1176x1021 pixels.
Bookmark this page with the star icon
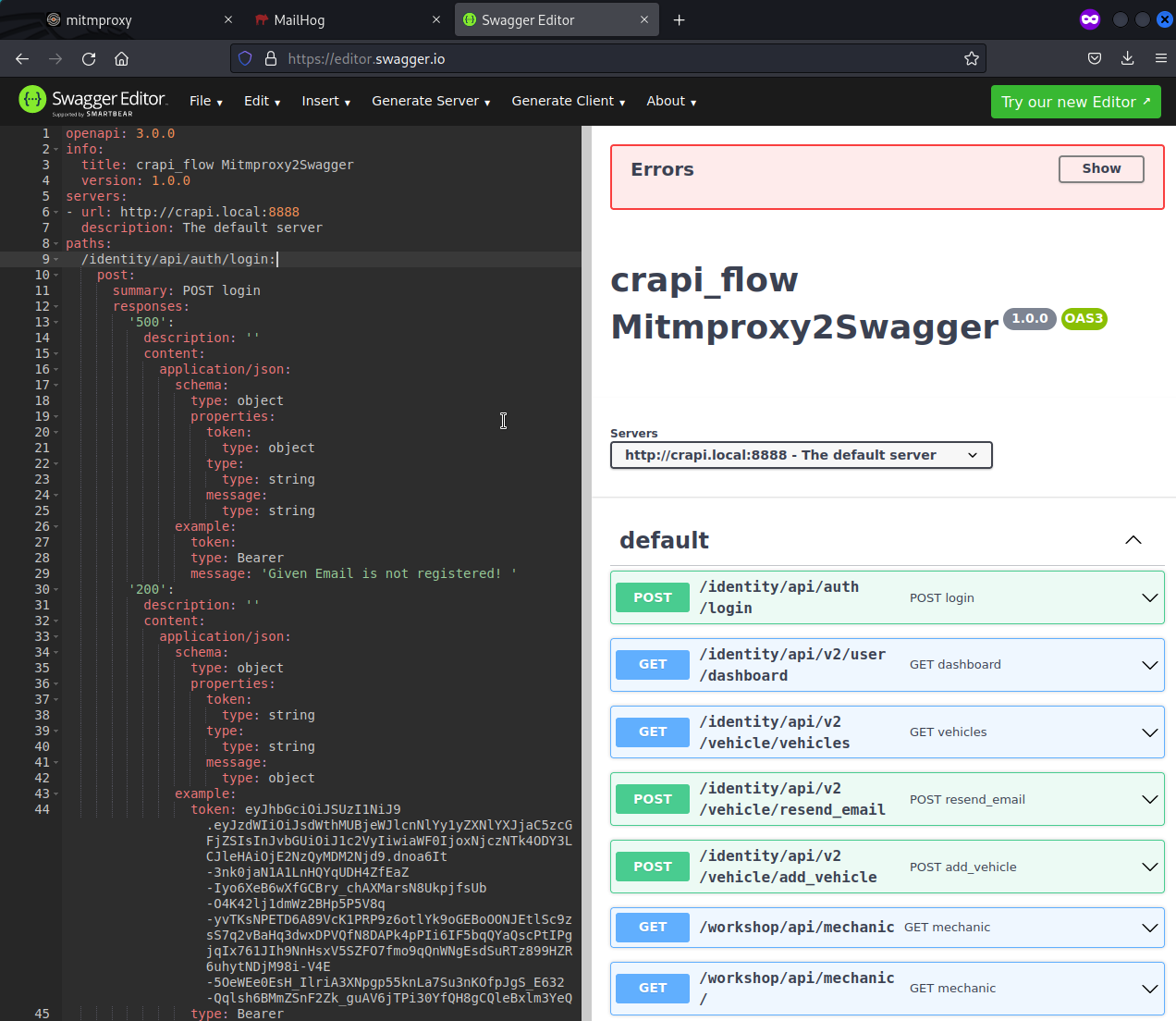[x=971, y=58]
